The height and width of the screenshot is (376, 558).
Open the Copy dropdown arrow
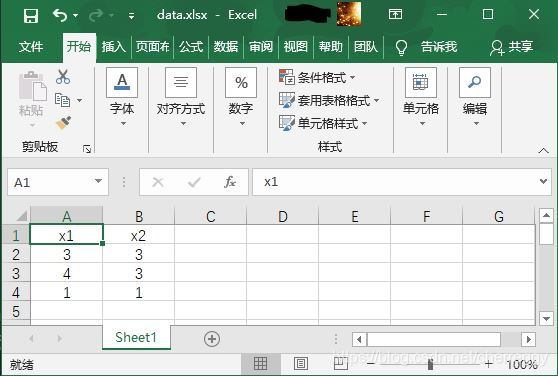pyautogui.click(x=79, y=101)
